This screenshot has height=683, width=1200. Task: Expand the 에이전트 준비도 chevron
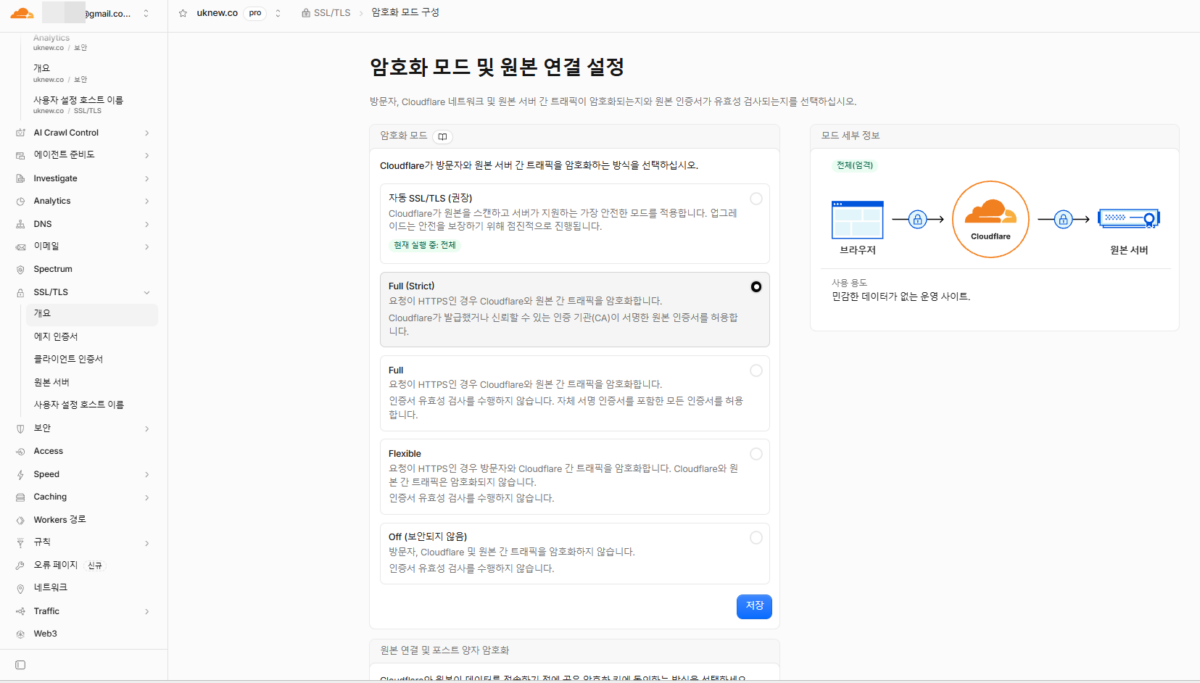[147, 155]
